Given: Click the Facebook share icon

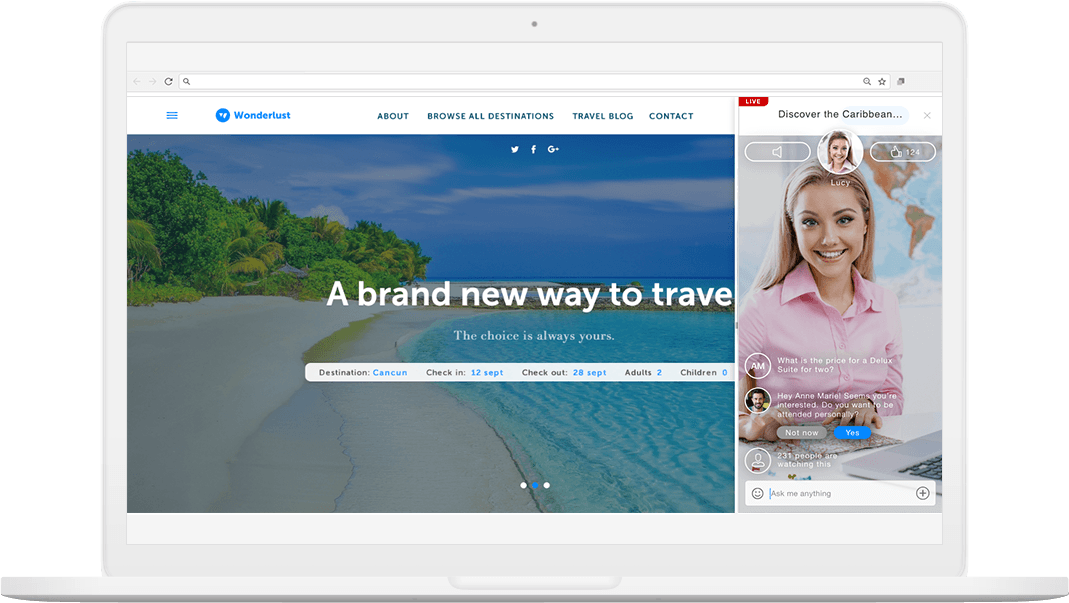Looking at the screenshot, I should click(533, 149).
